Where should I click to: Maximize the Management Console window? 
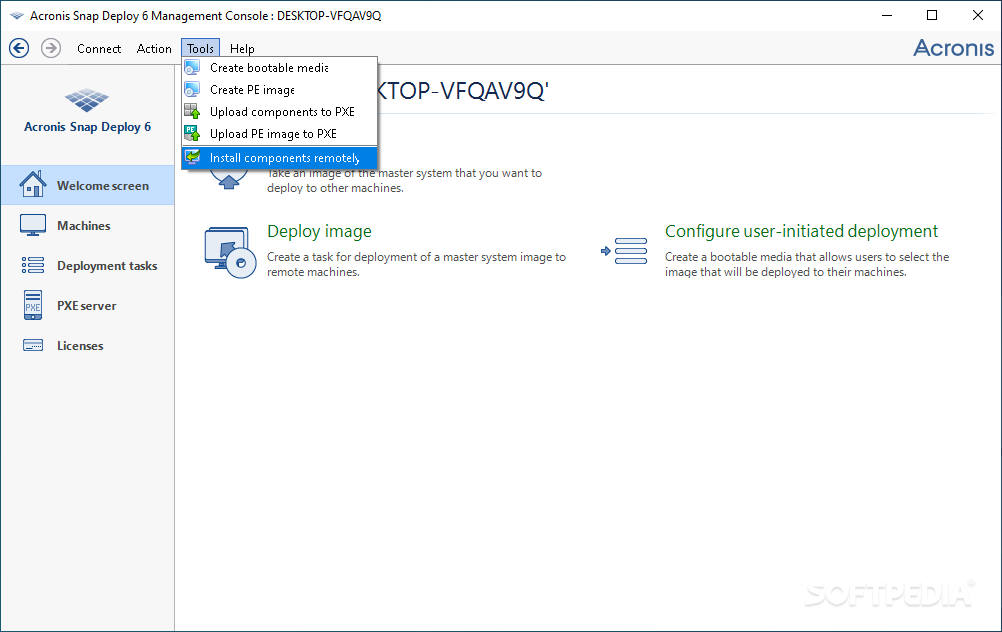[932, 15]
